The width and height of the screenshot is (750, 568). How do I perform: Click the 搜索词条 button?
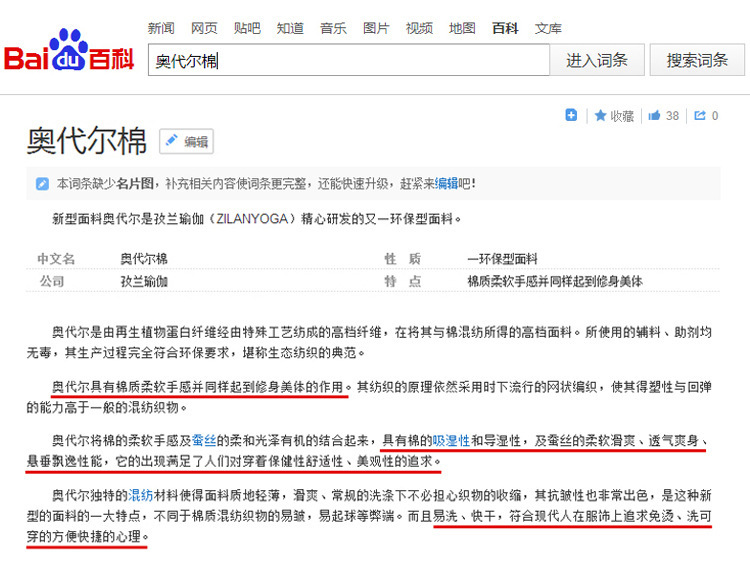point(697,60)
